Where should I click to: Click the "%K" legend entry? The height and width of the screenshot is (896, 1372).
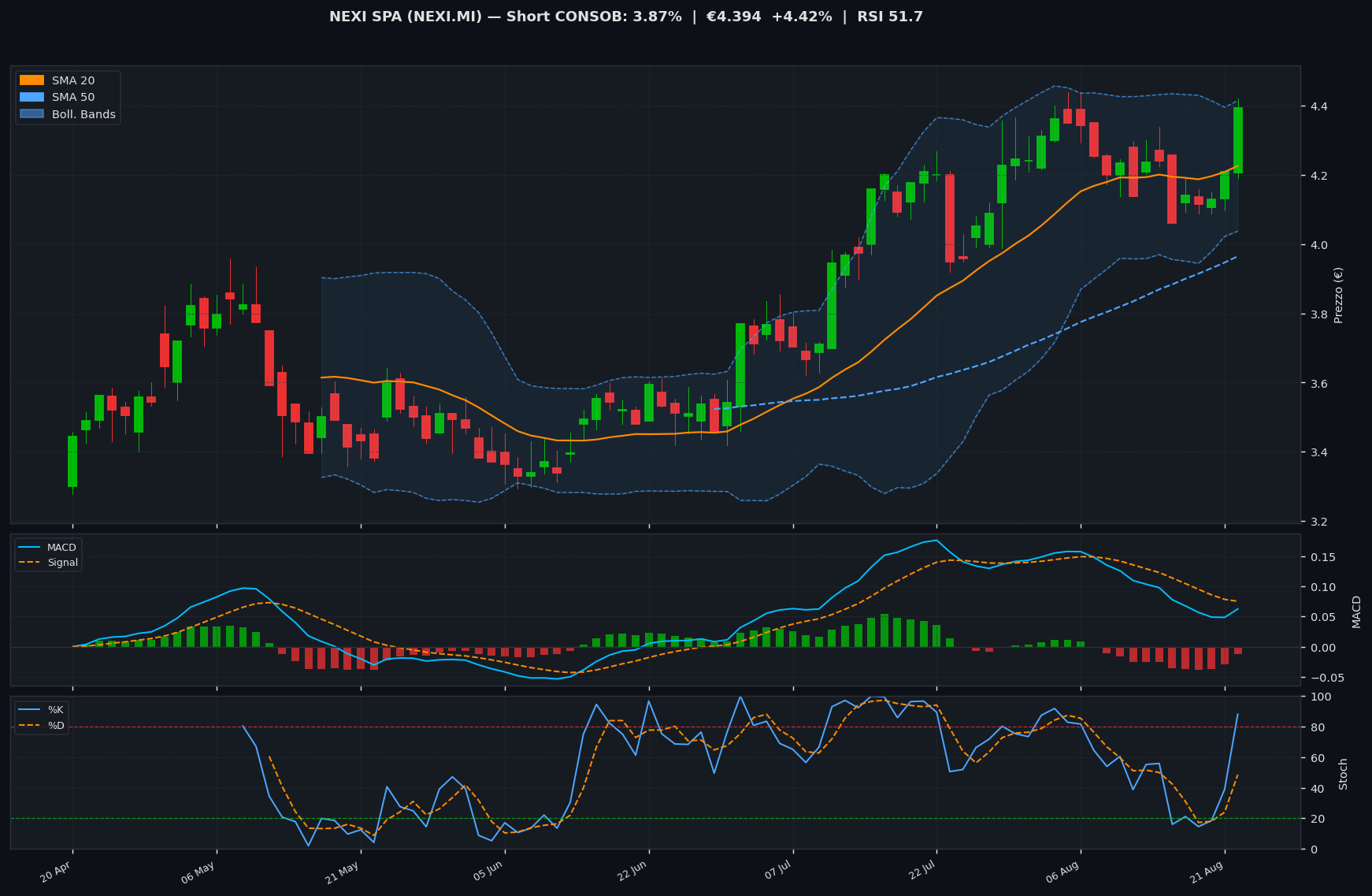(55, 710)
